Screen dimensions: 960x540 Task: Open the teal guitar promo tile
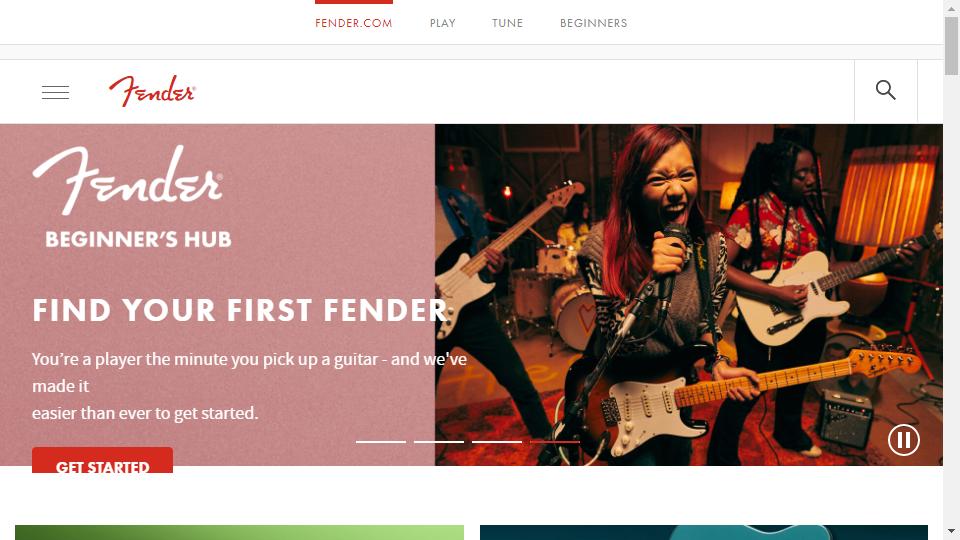703,532
